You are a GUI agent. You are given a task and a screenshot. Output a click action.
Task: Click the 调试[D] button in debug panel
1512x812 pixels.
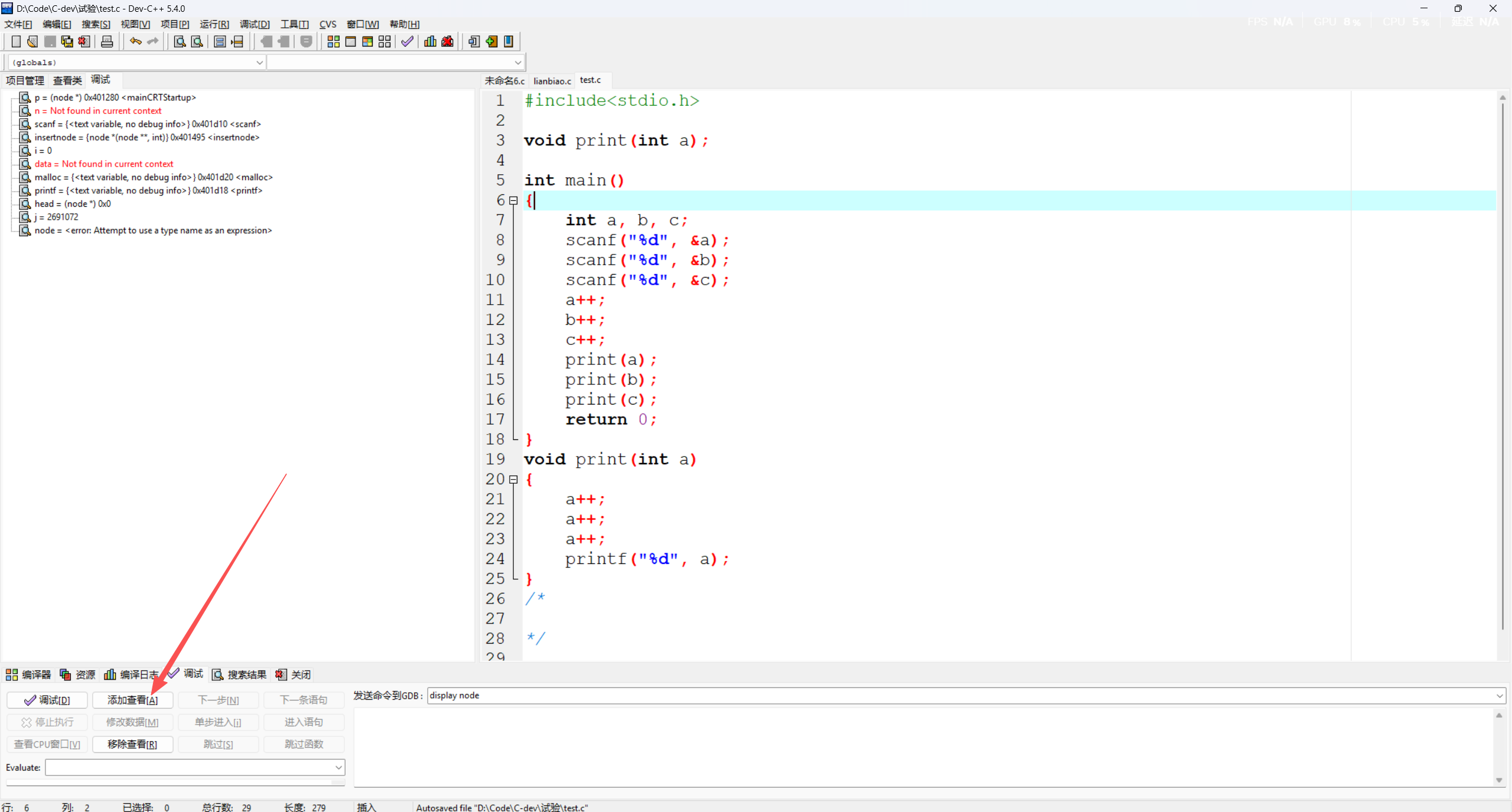point(47,700)
